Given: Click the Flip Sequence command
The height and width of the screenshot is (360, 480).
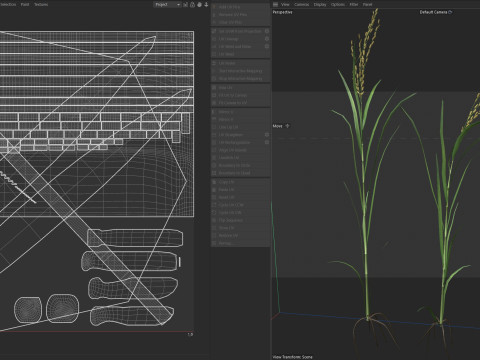Looking at the screenshot, I should point(240,220).
